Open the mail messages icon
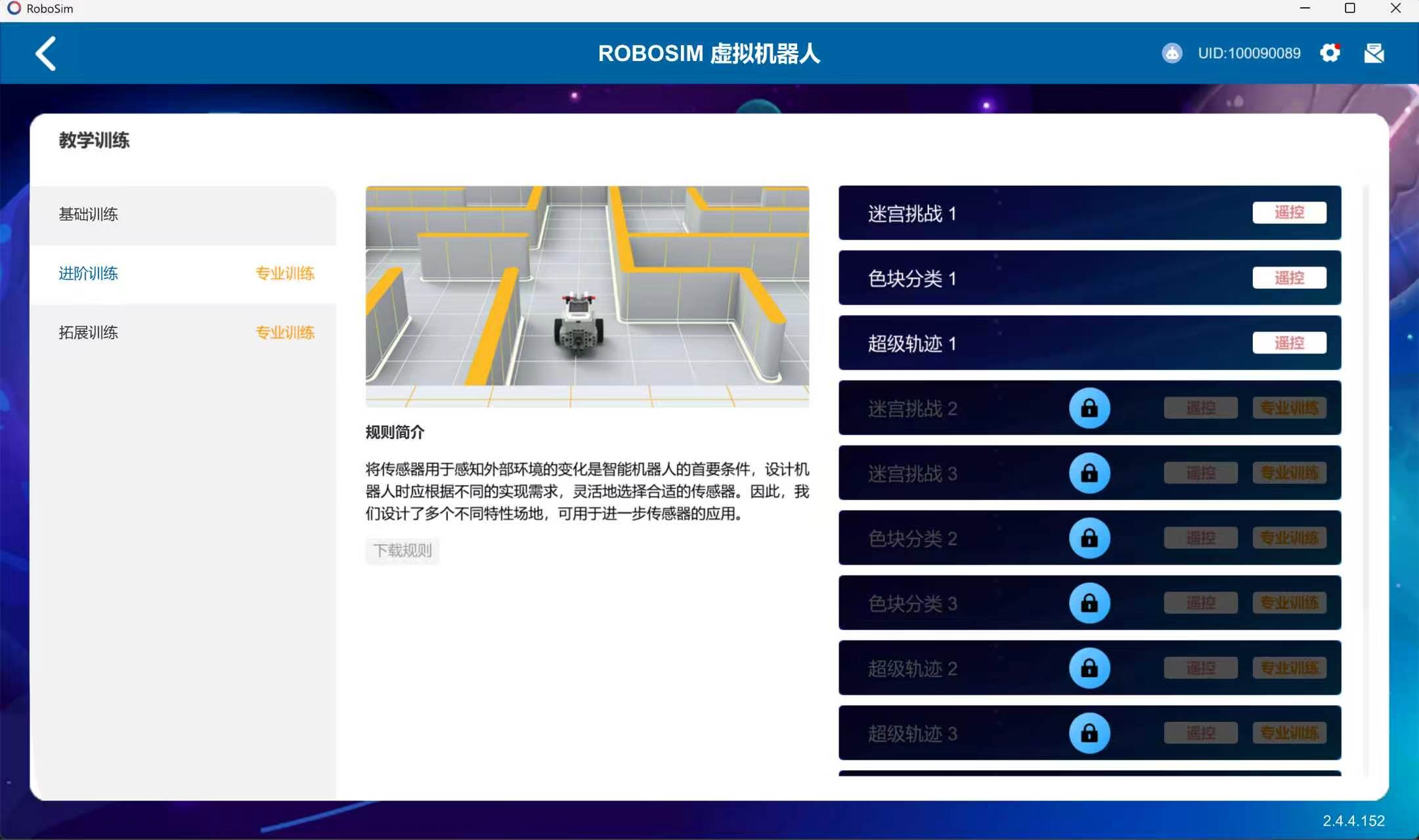Viewport: 1419px width, 840px height. coord(1374,53)
